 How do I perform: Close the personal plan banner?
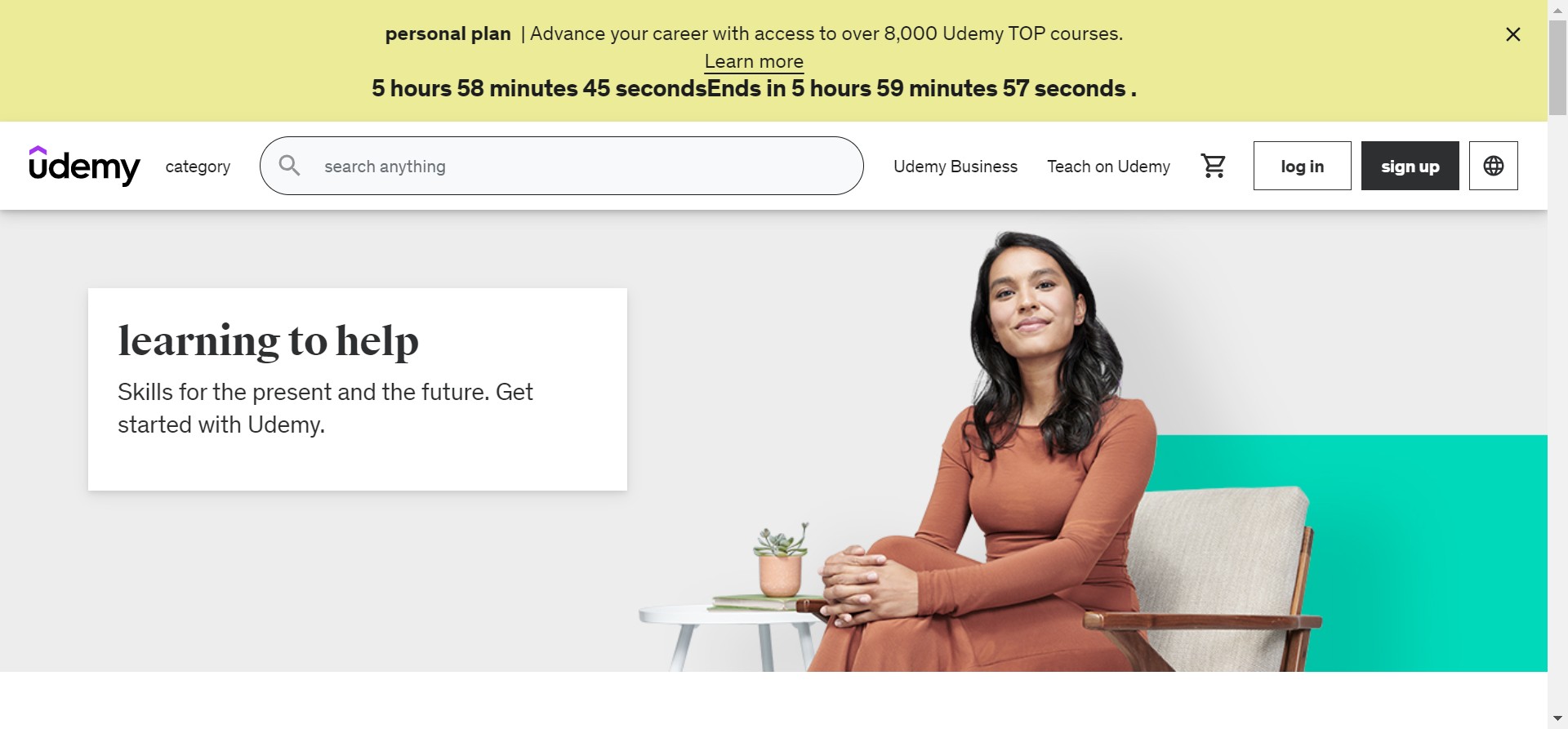[1512, 34]
